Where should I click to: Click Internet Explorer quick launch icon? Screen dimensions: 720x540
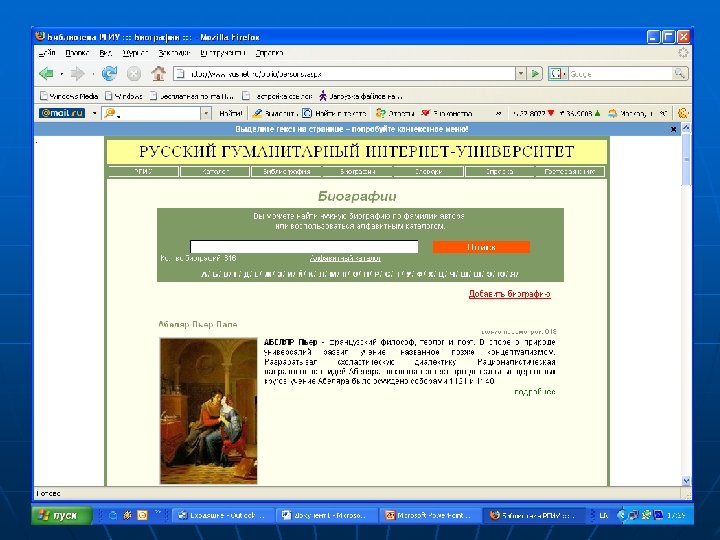112,515
